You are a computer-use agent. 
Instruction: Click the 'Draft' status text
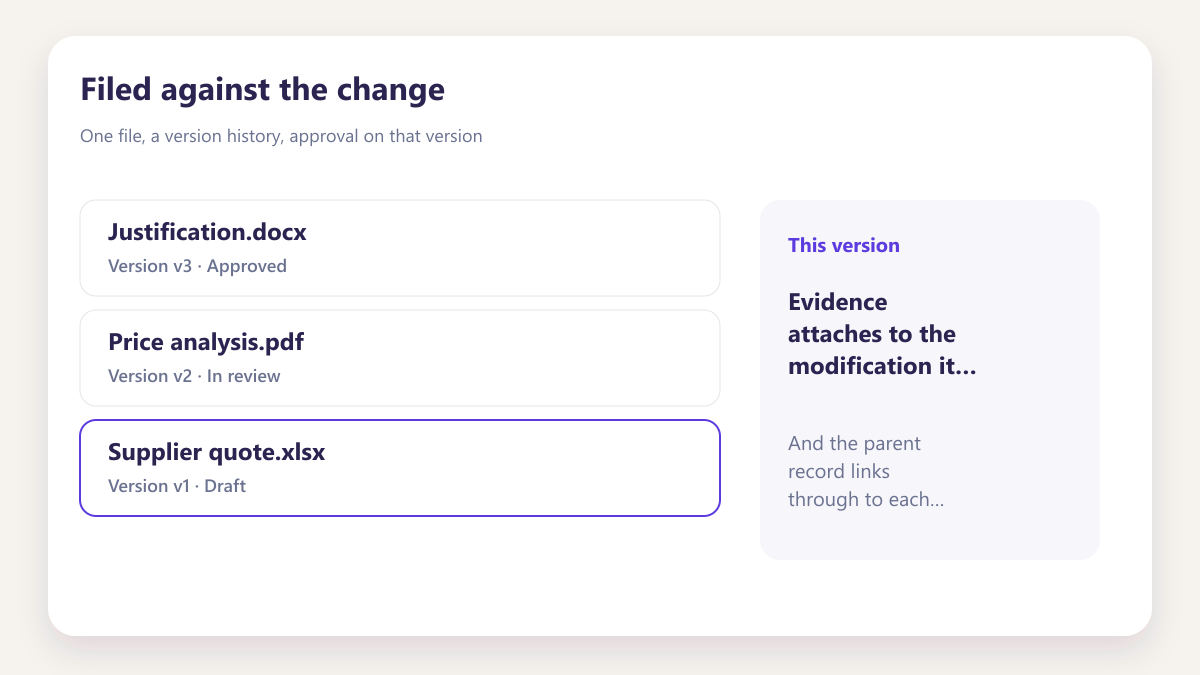[x=226, y=486]
